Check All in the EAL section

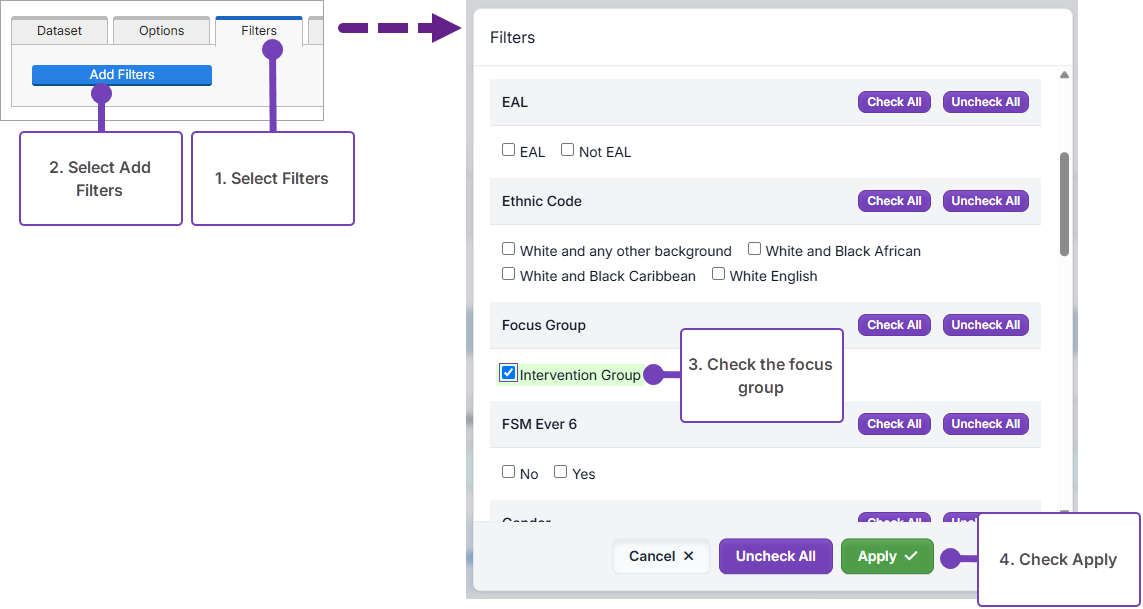tap(894, 102)
